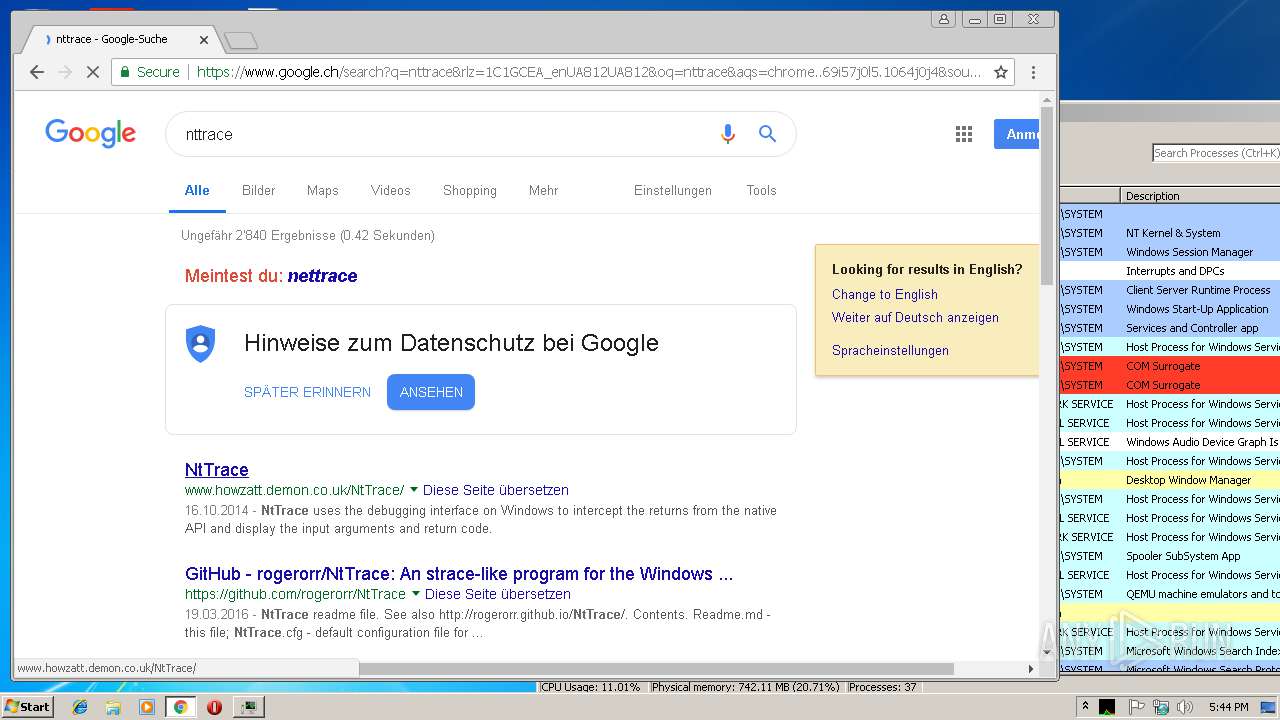Image resolution: width=1280 pixels, height=720 pixels.
Task: Click the forward navigation arrow
Action: coord(65,72)
